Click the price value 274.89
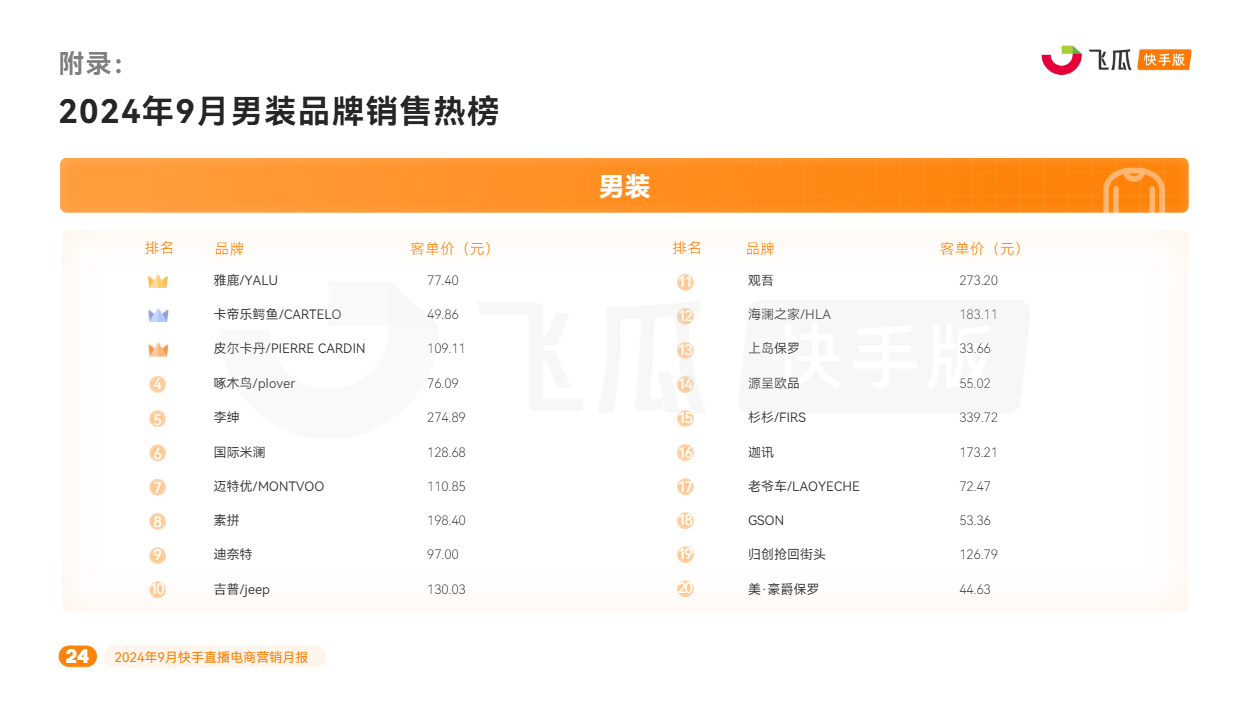 [x=446, y=418]
